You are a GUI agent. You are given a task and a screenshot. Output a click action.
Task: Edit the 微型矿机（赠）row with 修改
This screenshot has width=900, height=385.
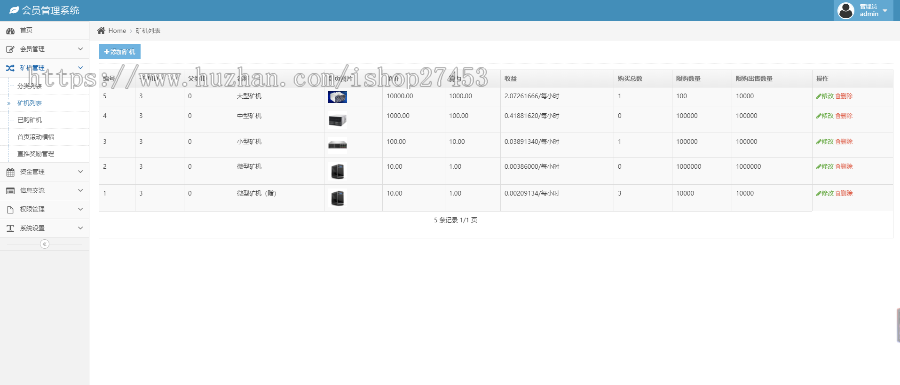click(824, 193)
